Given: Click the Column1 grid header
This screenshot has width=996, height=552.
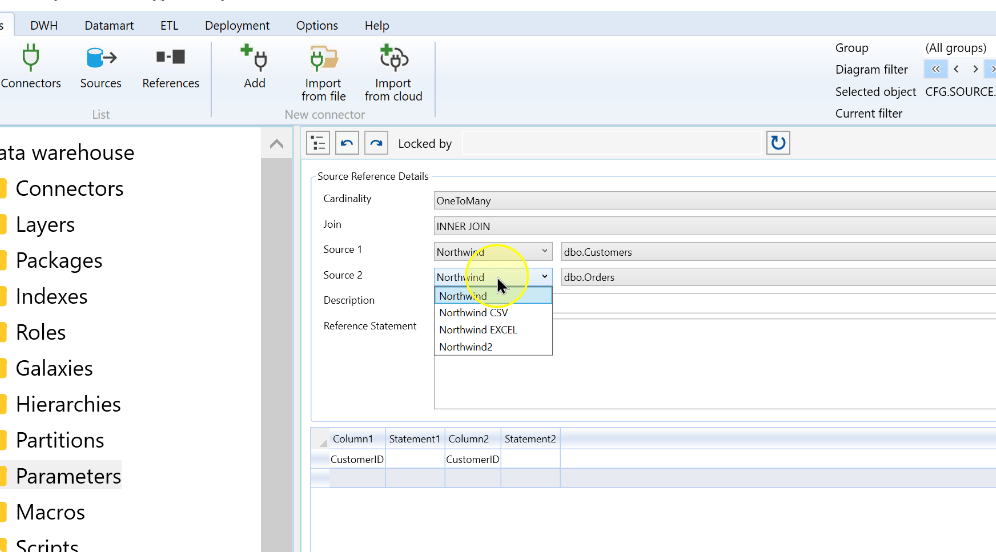Looking at the screenshot, I should (x=357, y=439).
